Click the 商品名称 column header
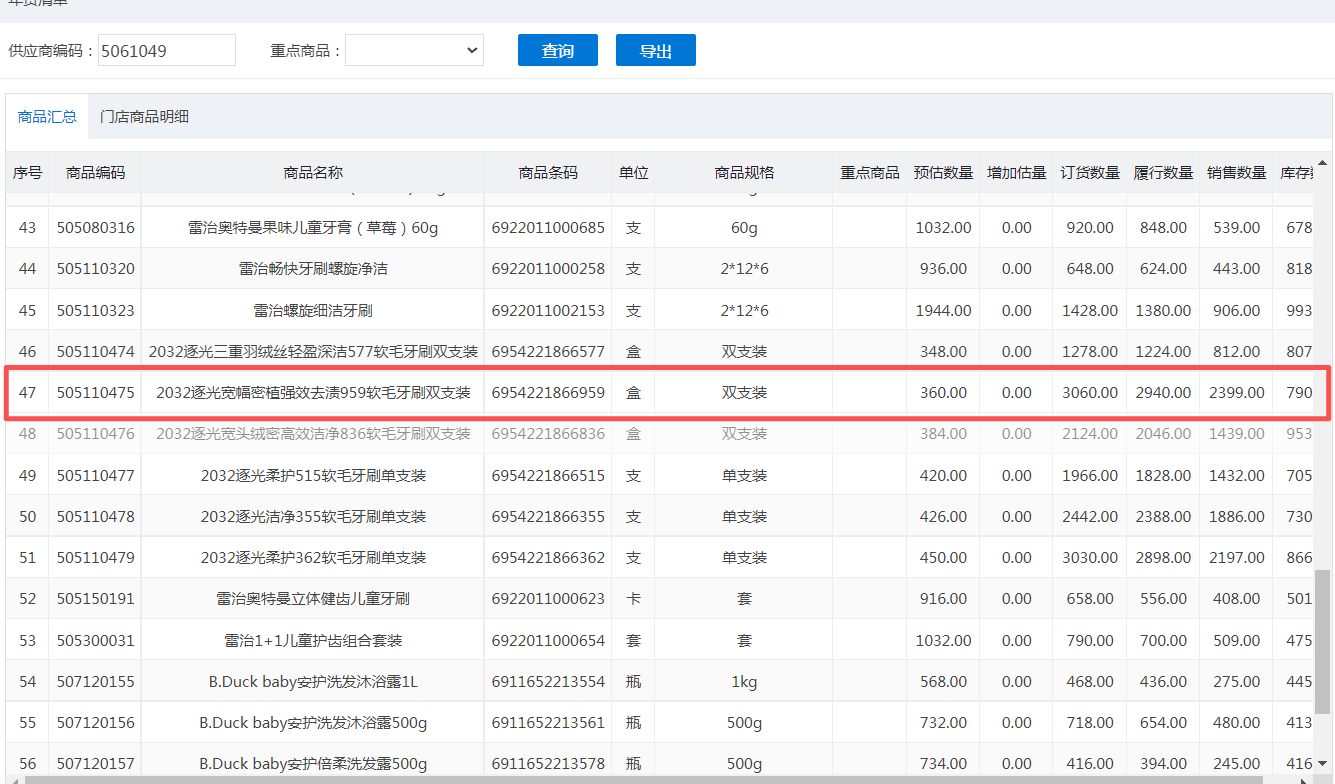Viewport: 1335px width, 784px height. [x=313, y=172]
